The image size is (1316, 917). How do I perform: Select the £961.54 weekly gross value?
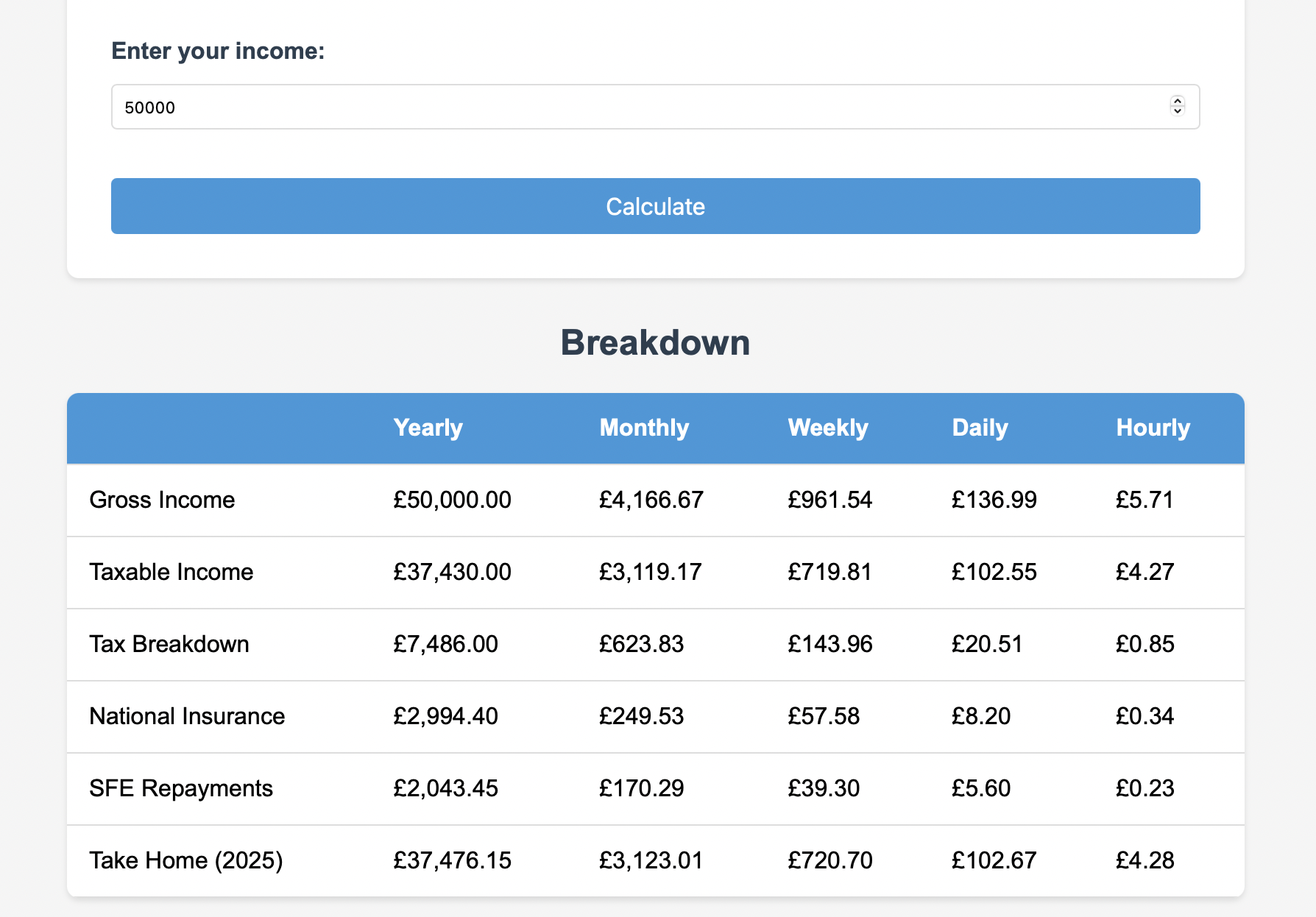point(829,500)
